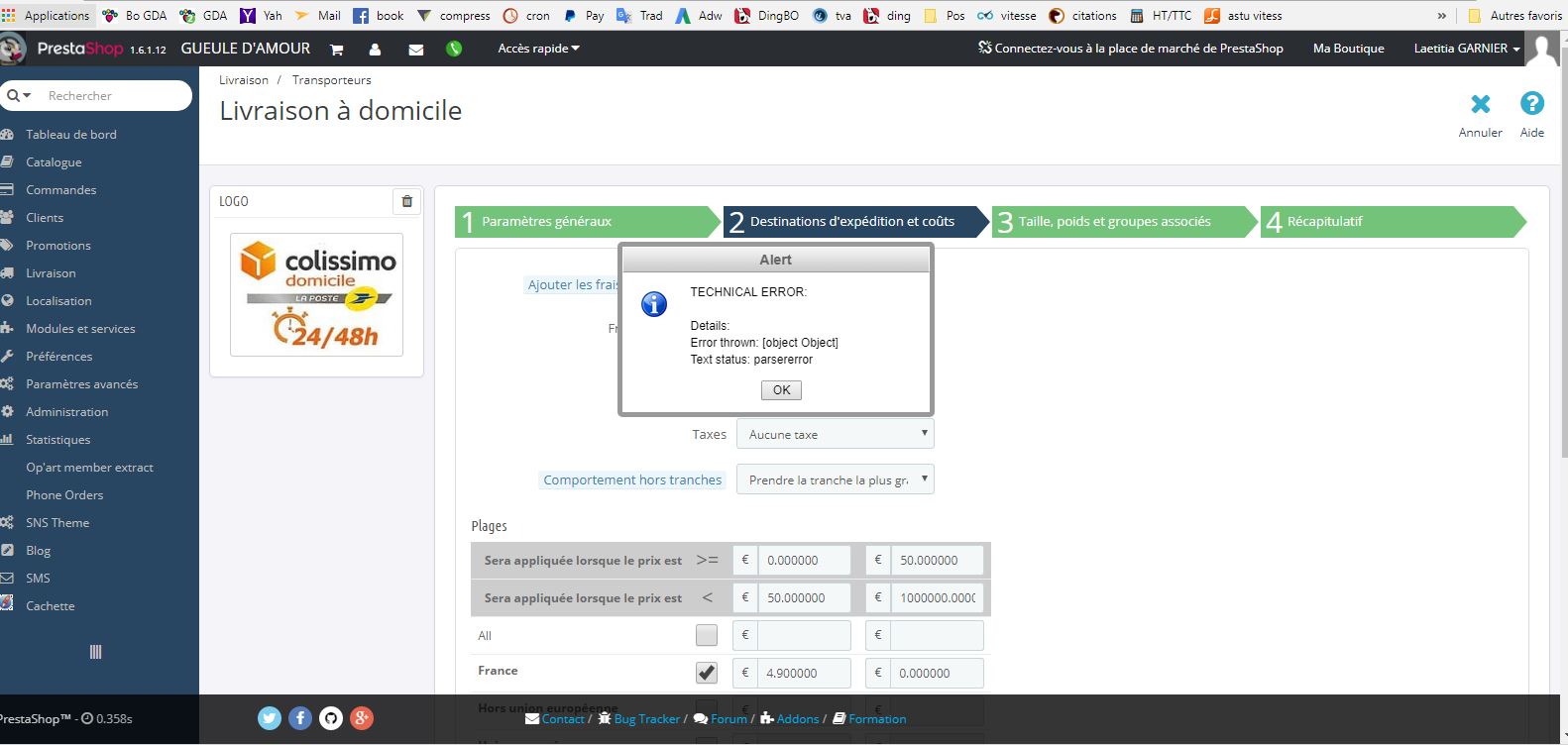Open the Taxes dropdown
This screenshot has height=745, width=1568.
[x=835, y=434]
